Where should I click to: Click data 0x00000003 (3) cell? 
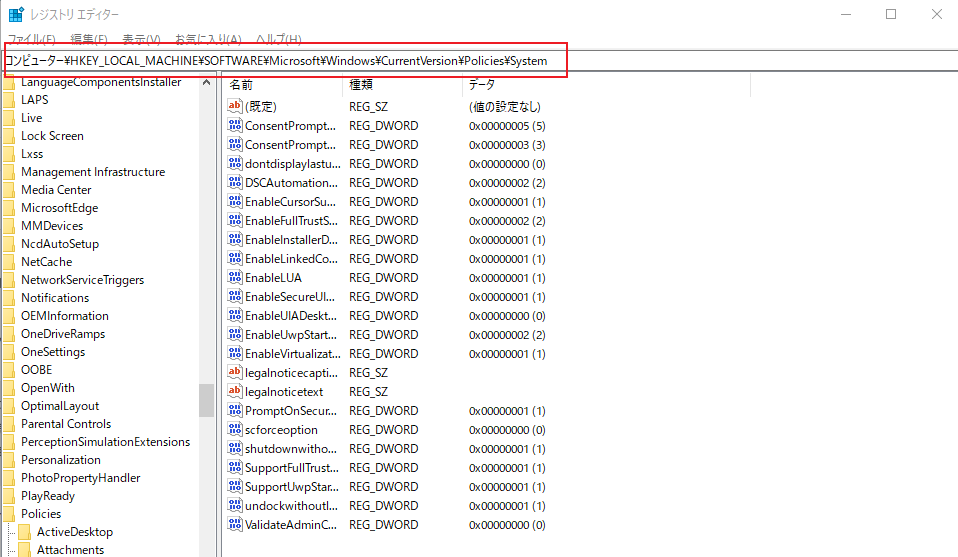pos(507,145)
